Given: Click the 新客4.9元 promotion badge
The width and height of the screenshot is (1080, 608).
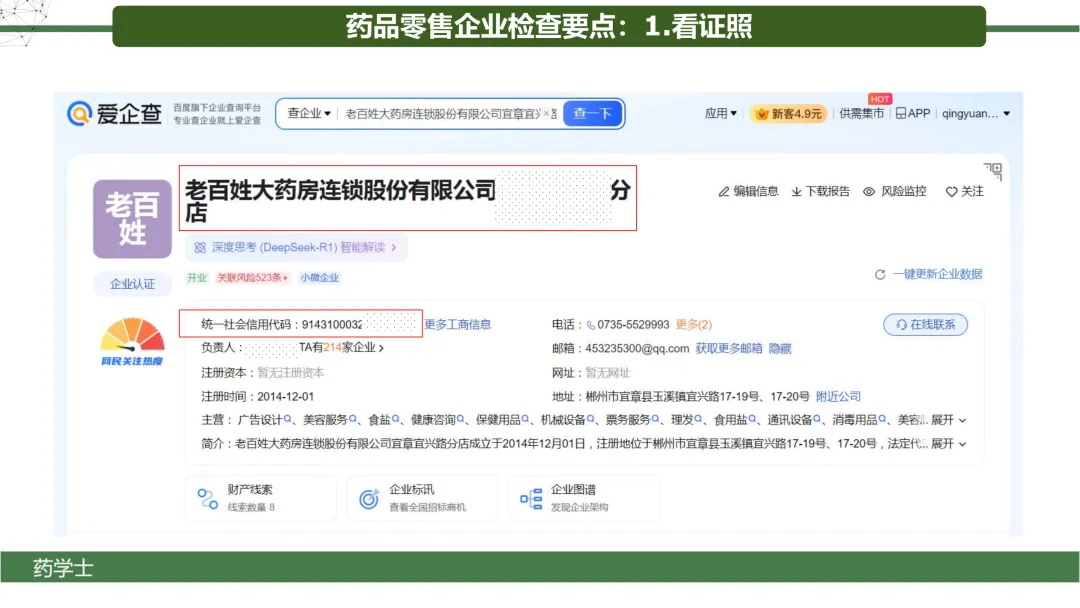Looking at the screenshot, I should click(x=789, y=114).
